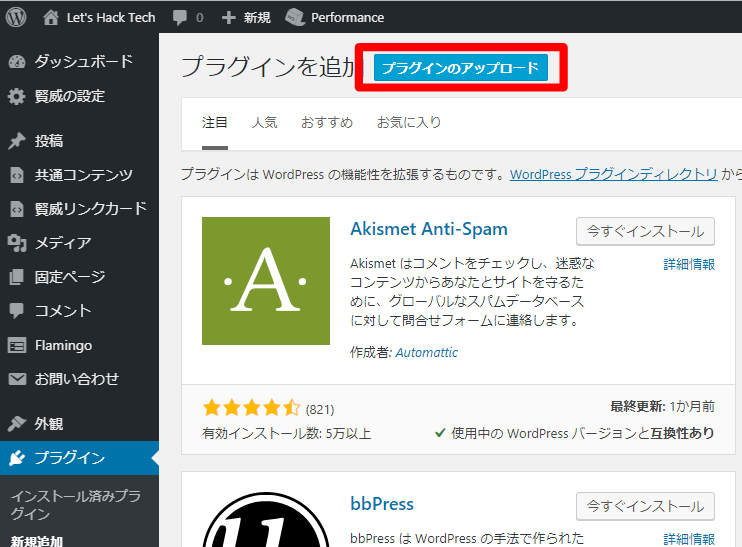Click 有効インストール数: 5万以上 text
This screenshot has width=742, height=547.
pyautogui.click(x=286, y=433)
